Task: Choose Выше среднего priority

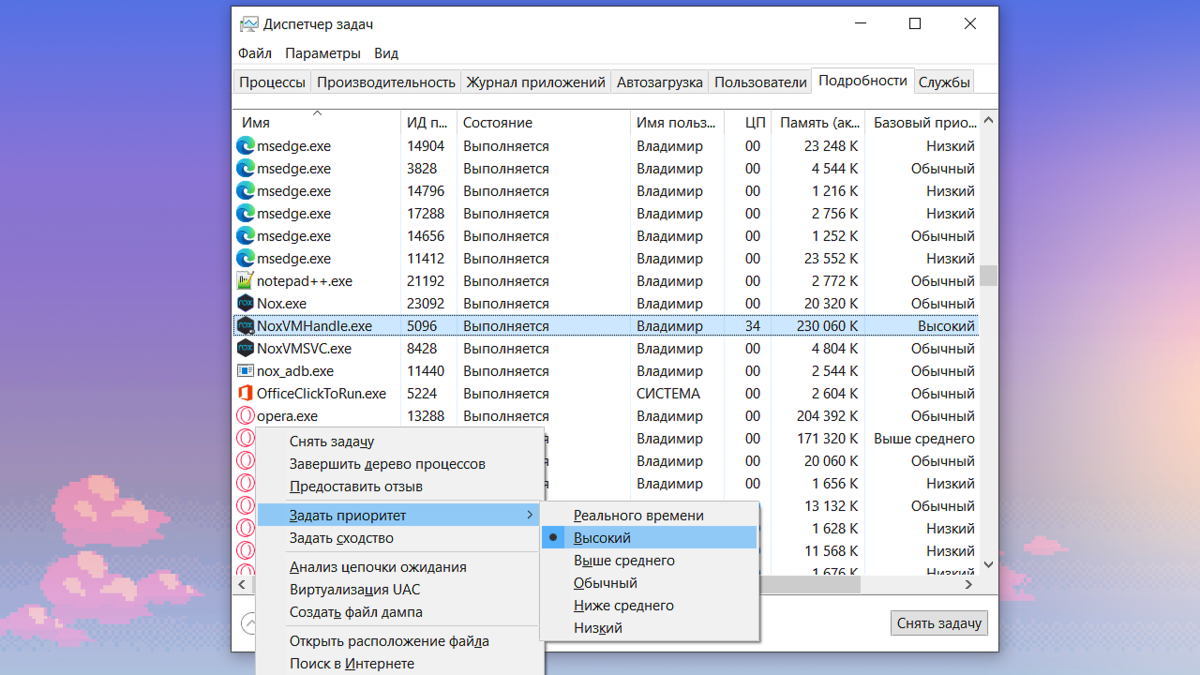Action: pyautogui.click(x=649, y=560)
